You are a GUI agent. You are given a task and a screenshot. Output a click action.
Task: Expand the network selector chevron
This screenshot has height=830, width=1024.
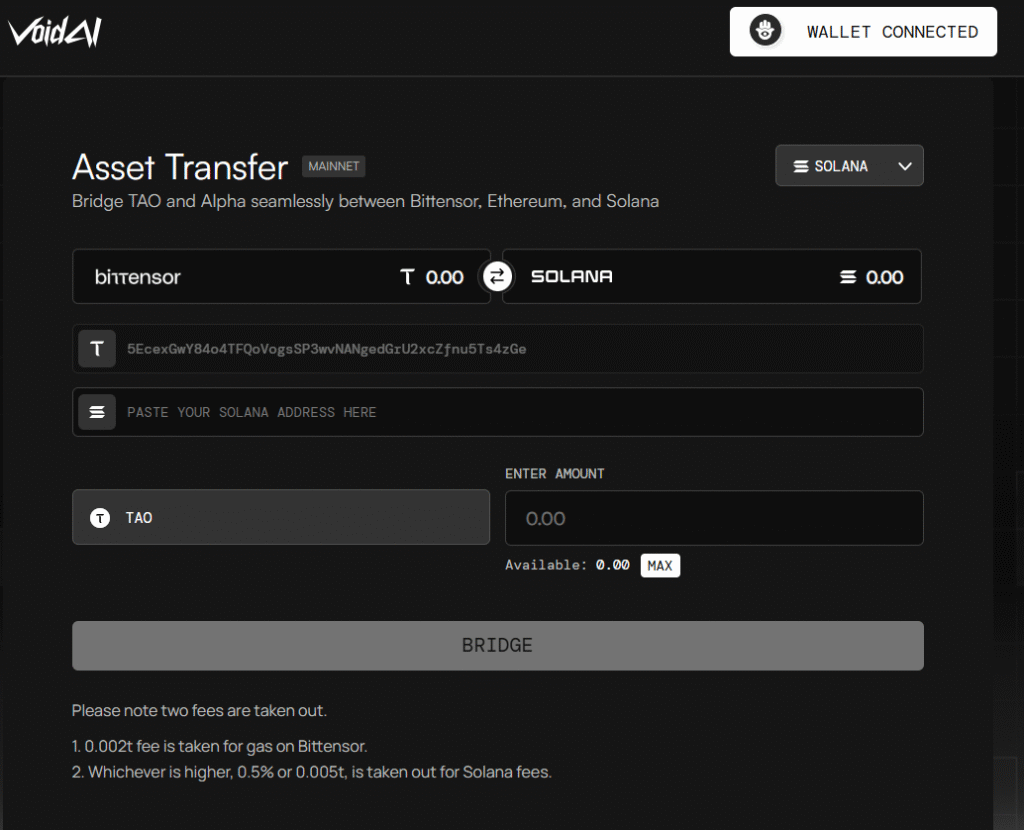905,166
